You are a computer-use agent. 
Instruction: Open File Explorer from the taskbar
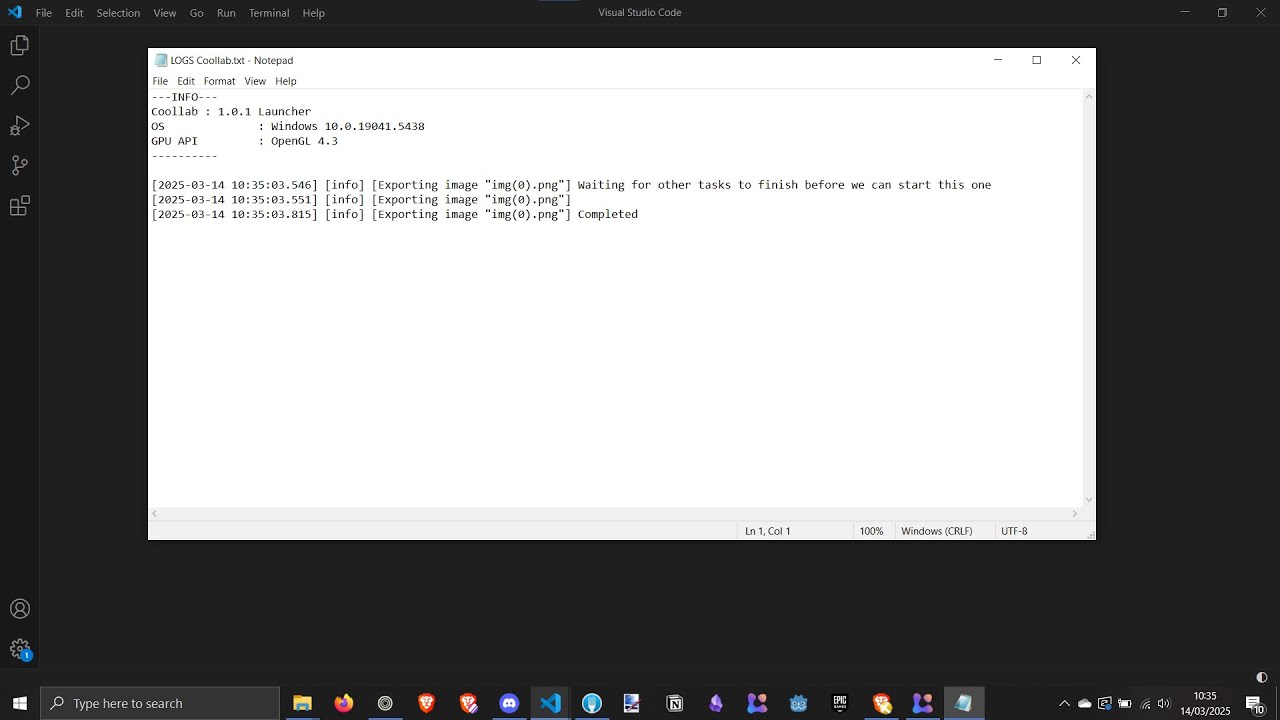click(x=302, y=703)
